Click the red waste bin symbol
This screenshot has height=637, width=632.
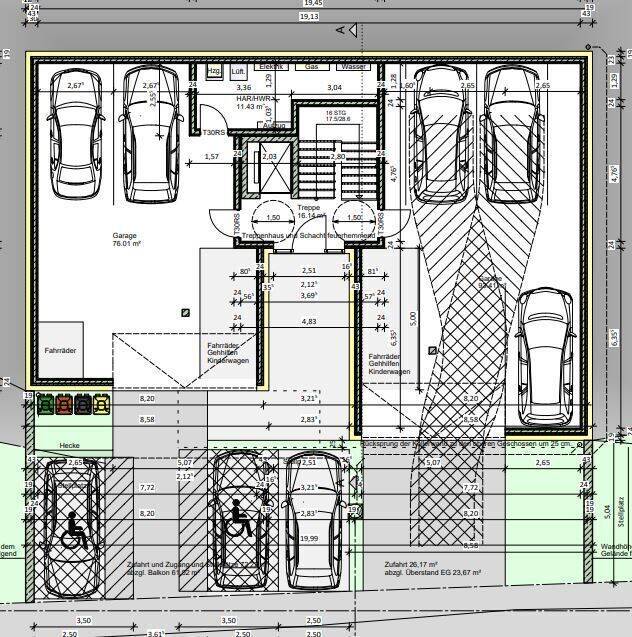pos(64,405)
